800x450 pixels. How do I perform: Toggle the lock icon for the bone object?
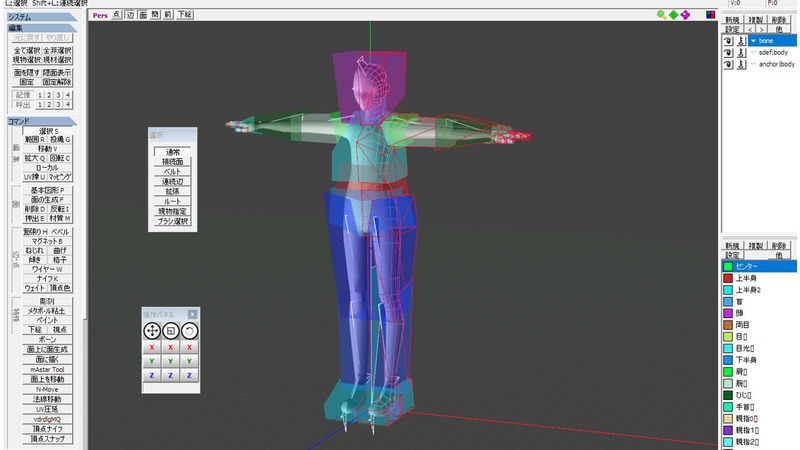tap(741, 41)
